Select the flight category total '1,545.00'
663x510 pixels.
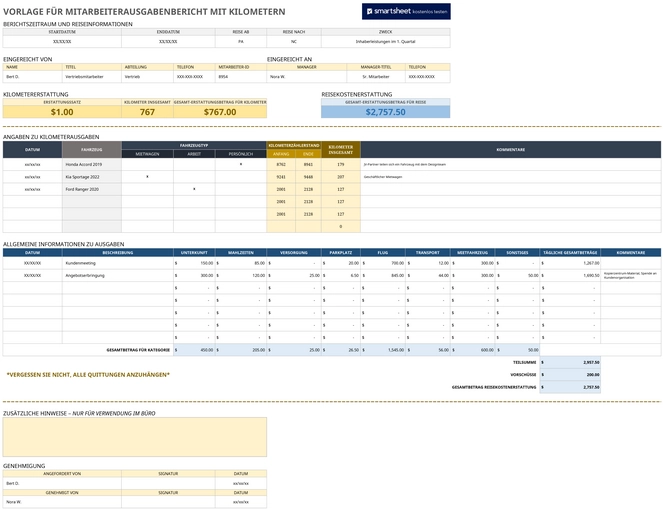[383, 350]
